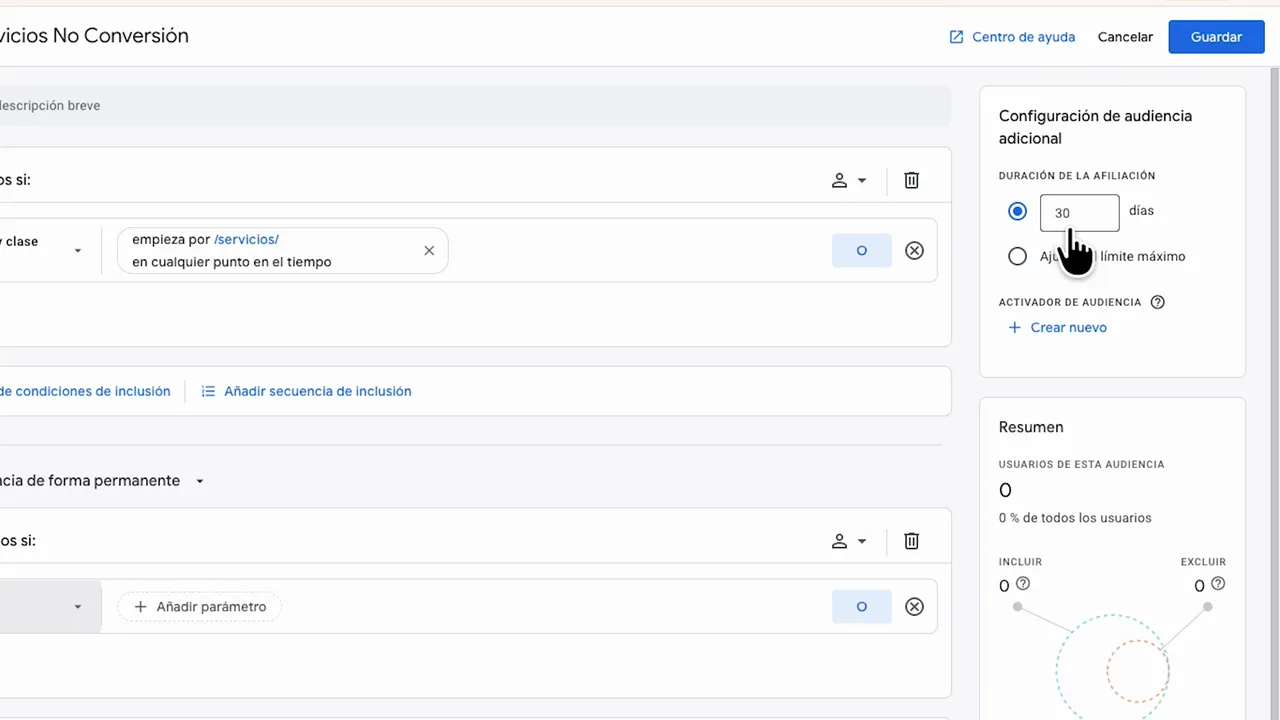Show help for Activador de audiencia
Image resolution: width=1280 pixels, height=720 pixels.
pyautogui.click(x=1158, y=302)
